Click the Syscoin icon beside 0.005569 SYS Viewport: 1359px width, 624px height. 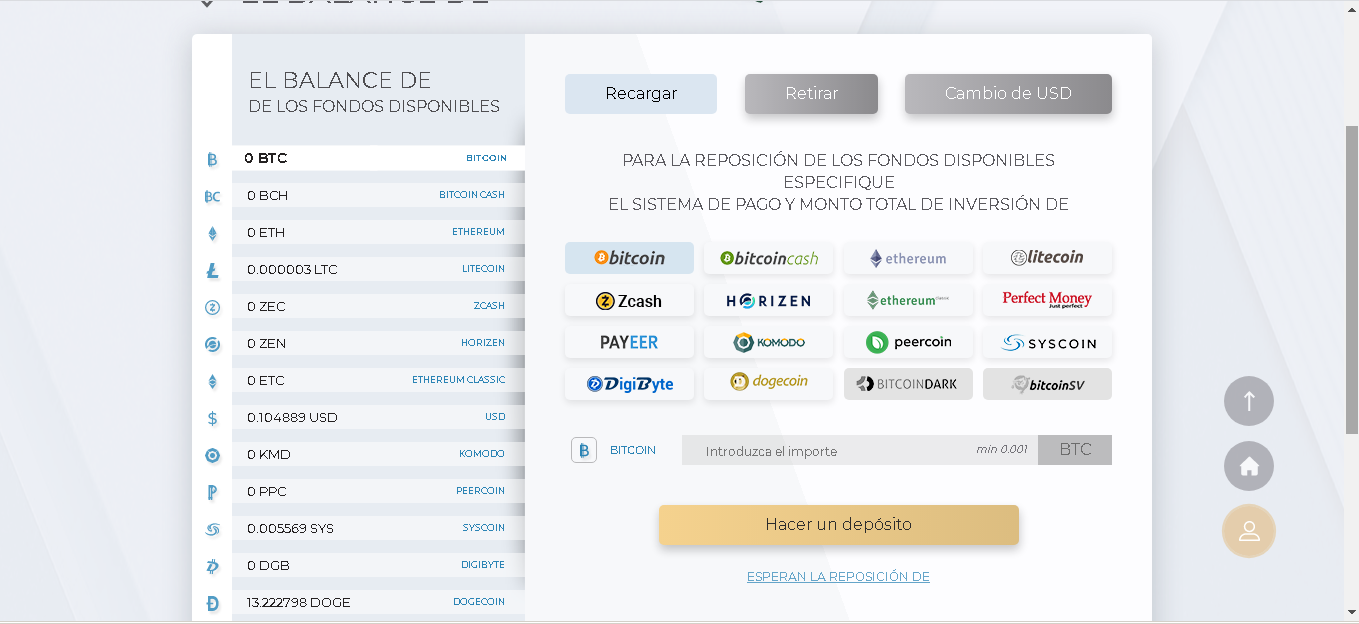[212, 529]
